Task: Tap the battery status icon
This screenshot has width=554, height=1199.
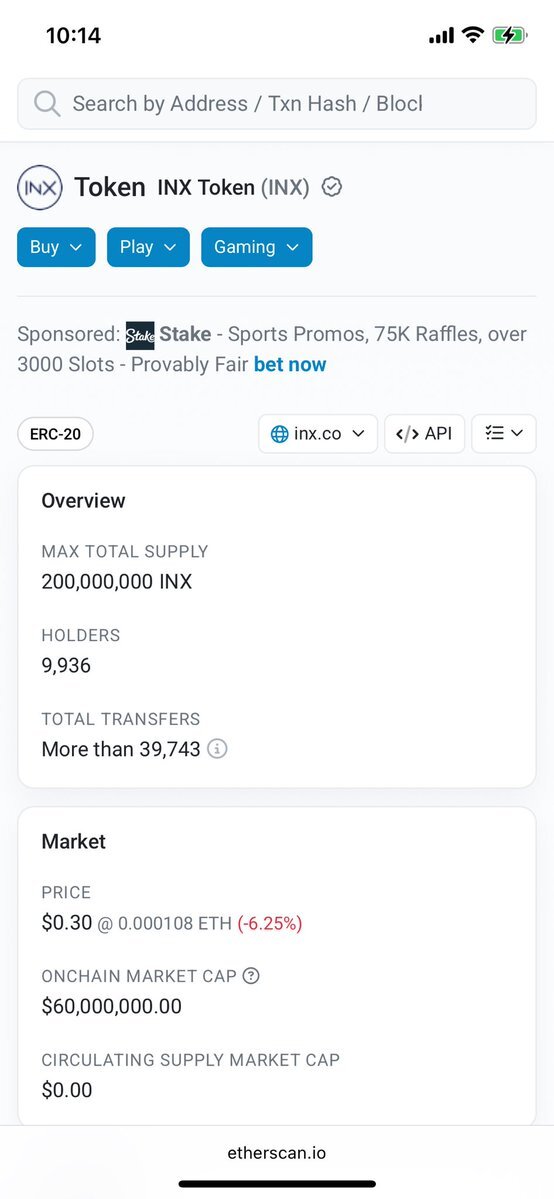Action: tap(510, 35)
